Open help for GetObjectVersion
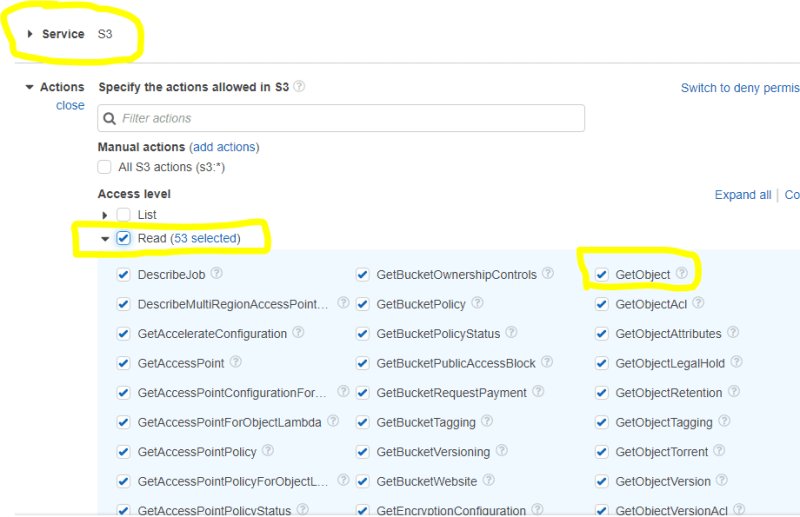800x517 pixels. point(721,480)
